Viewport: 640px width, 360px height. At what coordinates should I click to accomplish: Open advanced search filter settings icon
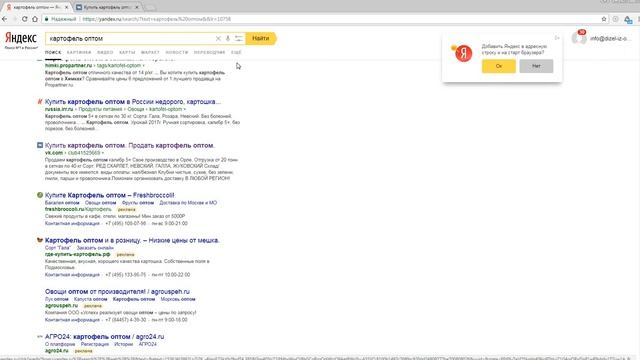(x=239, y=38)
